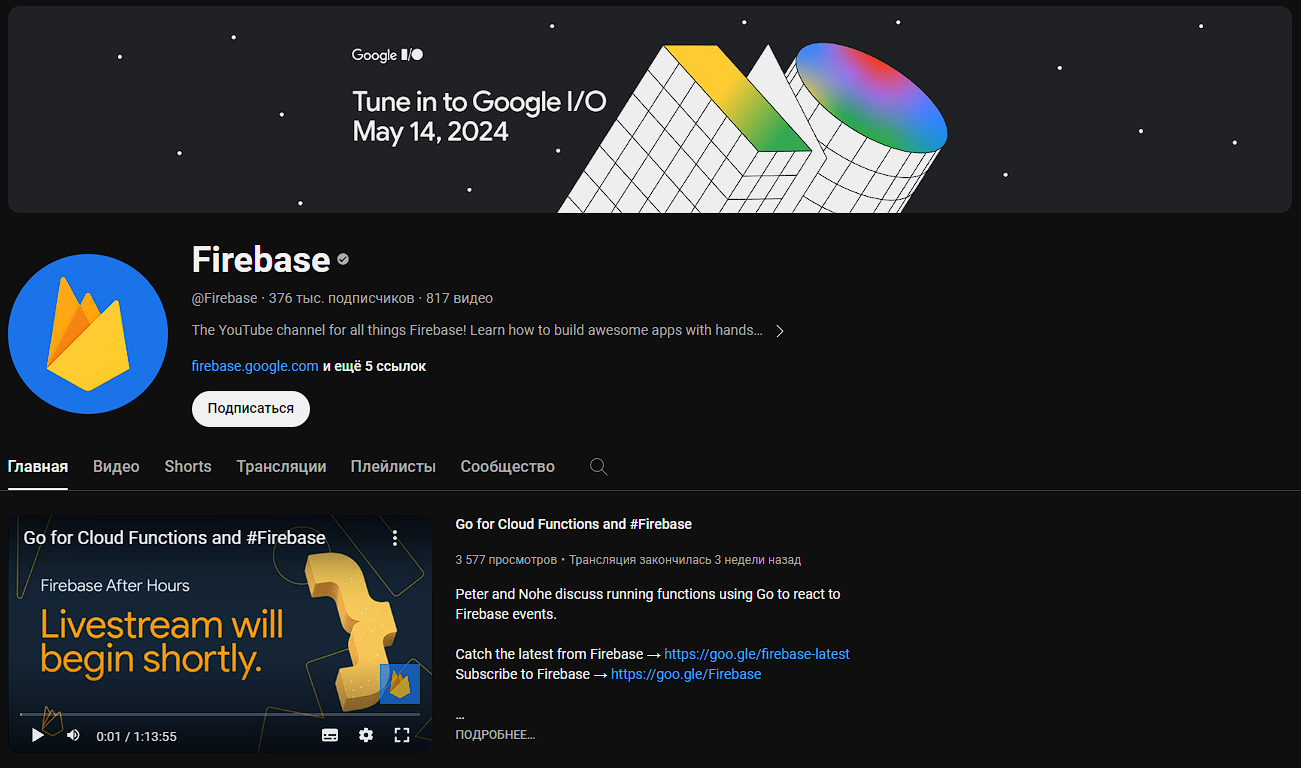Image resolution: width=1301 pixels, height=768 pixels.
Task: Switch to the Видео tab
Action: click(116, 466)
